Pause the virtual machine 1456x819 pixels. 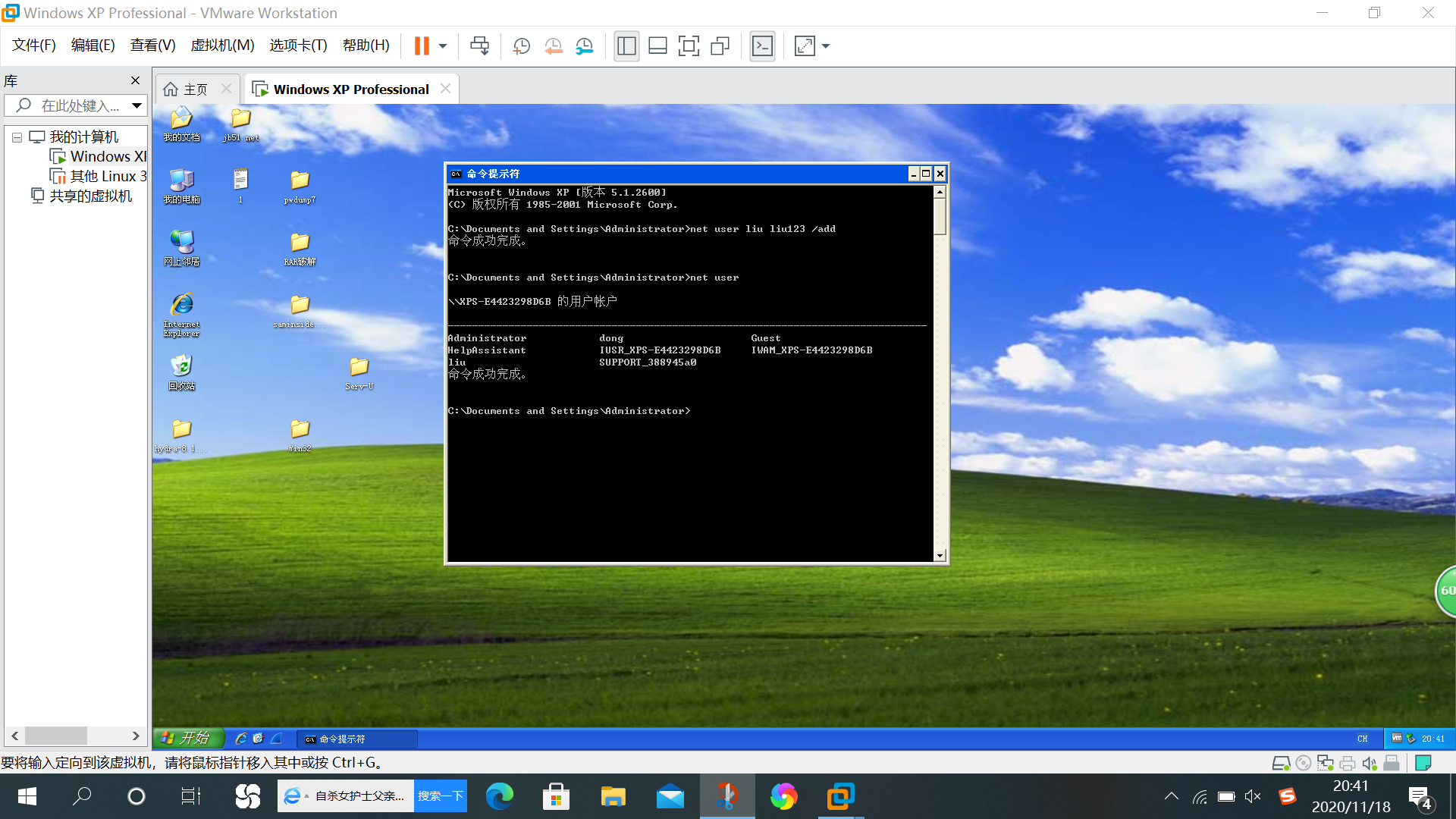pos(422,46)
